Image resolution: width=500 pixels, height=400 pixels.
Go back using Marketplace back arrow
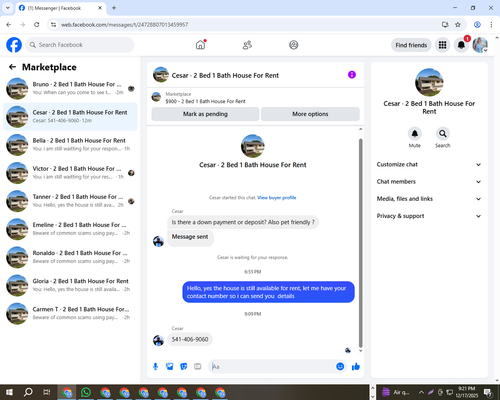12,67
